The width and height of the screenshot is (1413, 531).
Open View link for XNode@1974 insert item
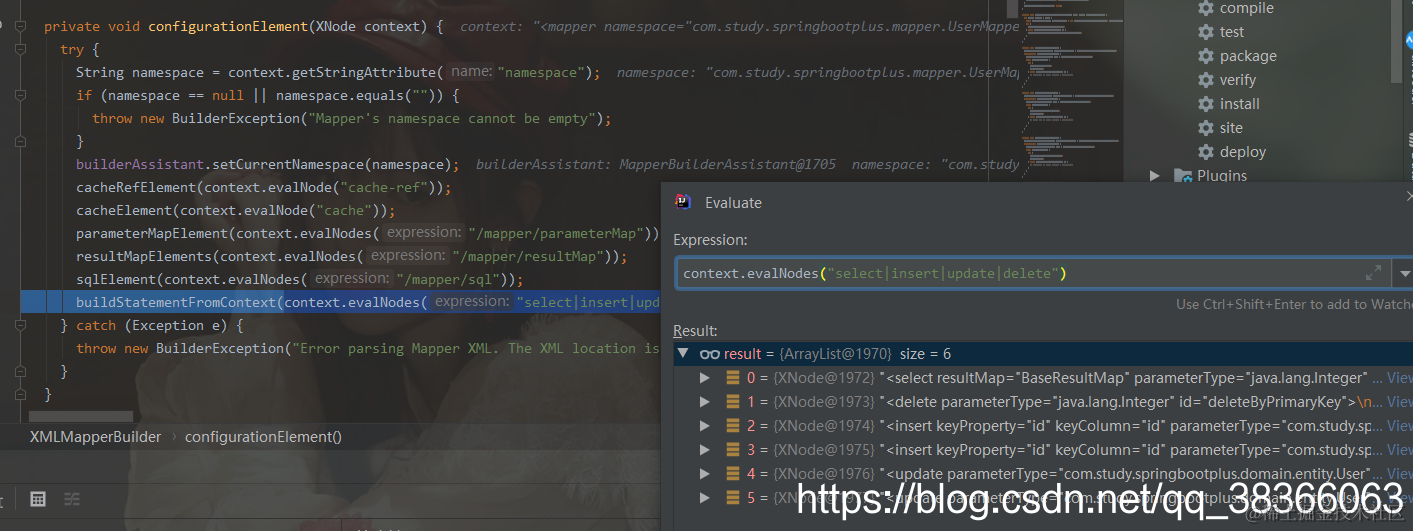point(1399,426)
